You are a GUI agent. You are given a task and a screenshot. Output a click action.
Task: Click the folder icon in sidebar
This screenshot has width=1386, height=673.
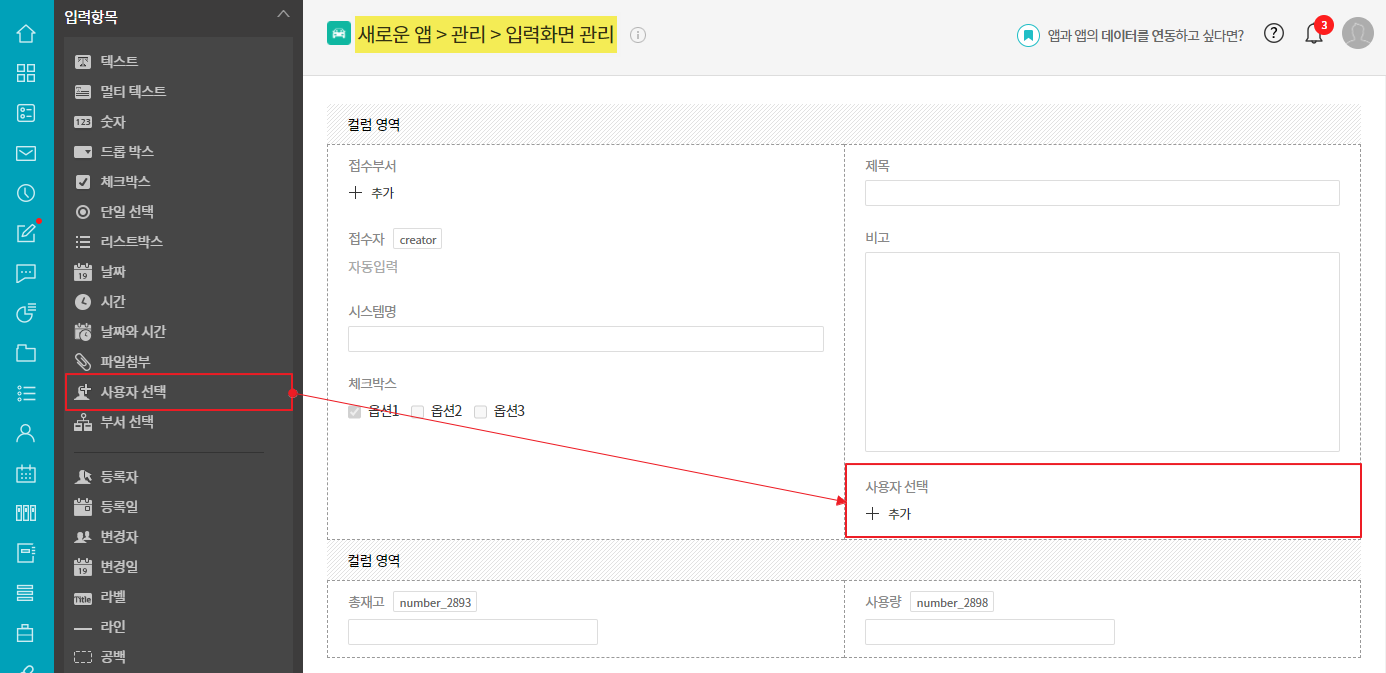[26, 353]
